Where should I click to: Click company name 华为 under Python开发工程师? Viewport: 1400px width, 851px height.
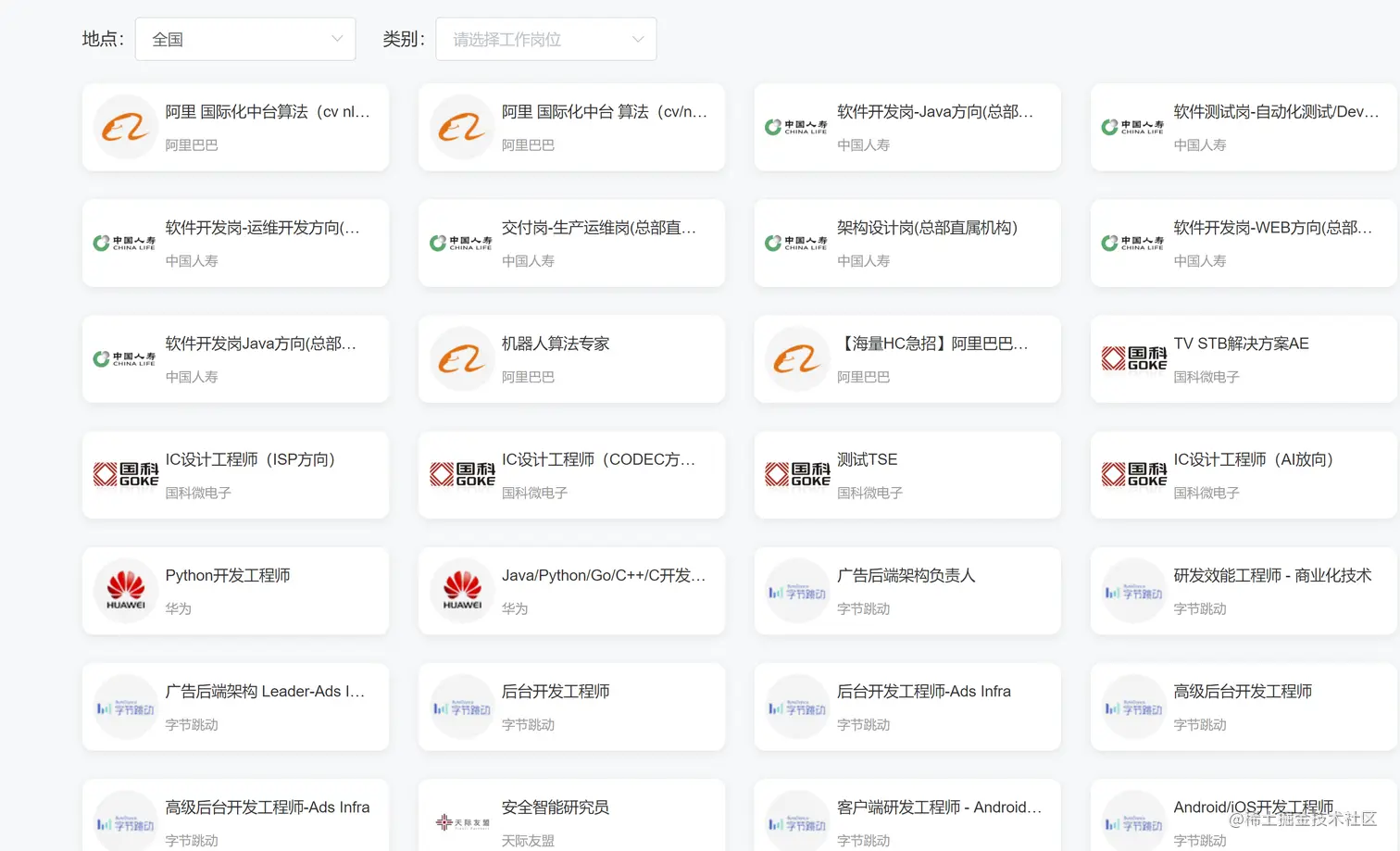point(178,609)
